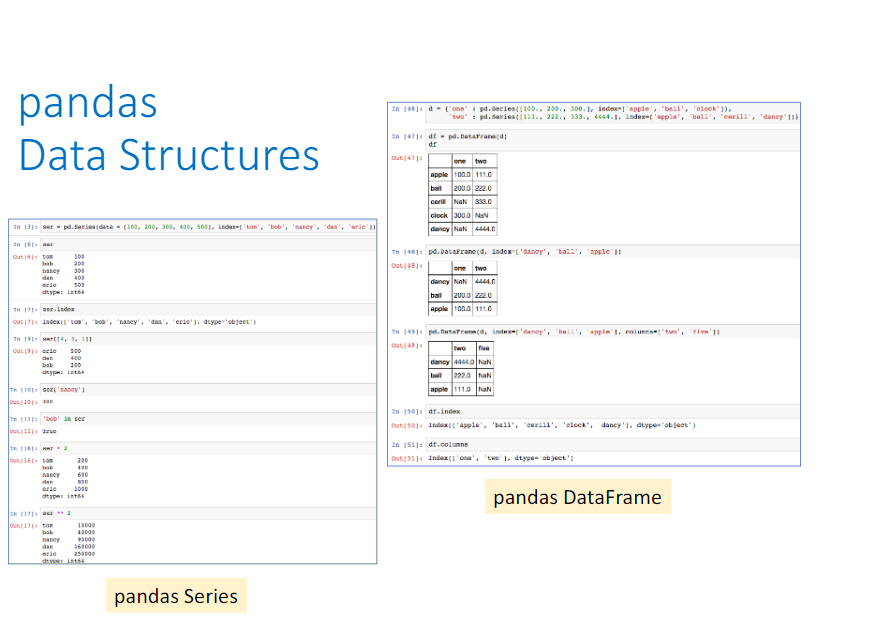
Task: Click the '222.0' cell in Out[49] table
Action: pos(464,376)
